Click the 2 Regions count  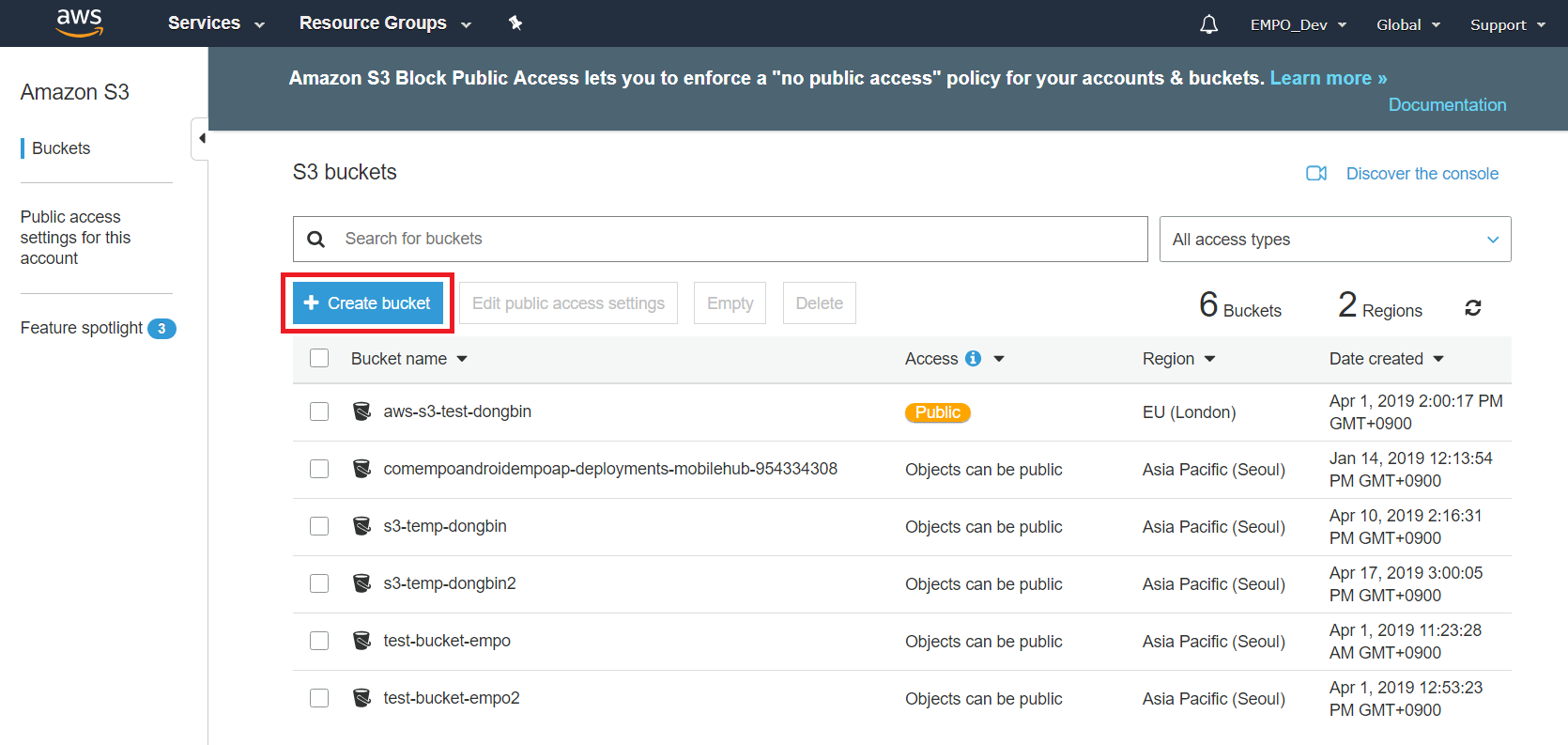(x=1380, y=305)
